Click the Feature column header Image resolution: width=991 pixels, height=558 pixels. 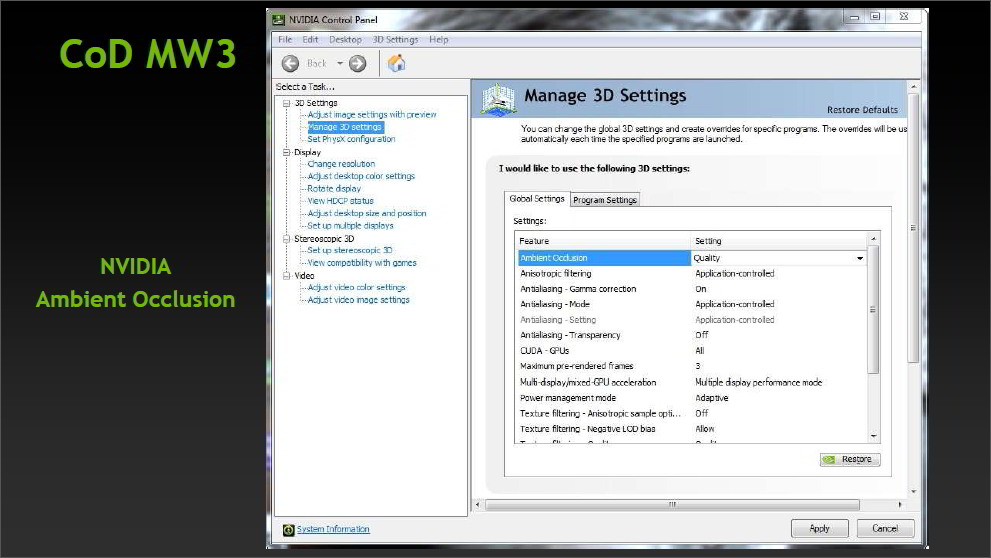pyautogui.click(x=603, y=241)
